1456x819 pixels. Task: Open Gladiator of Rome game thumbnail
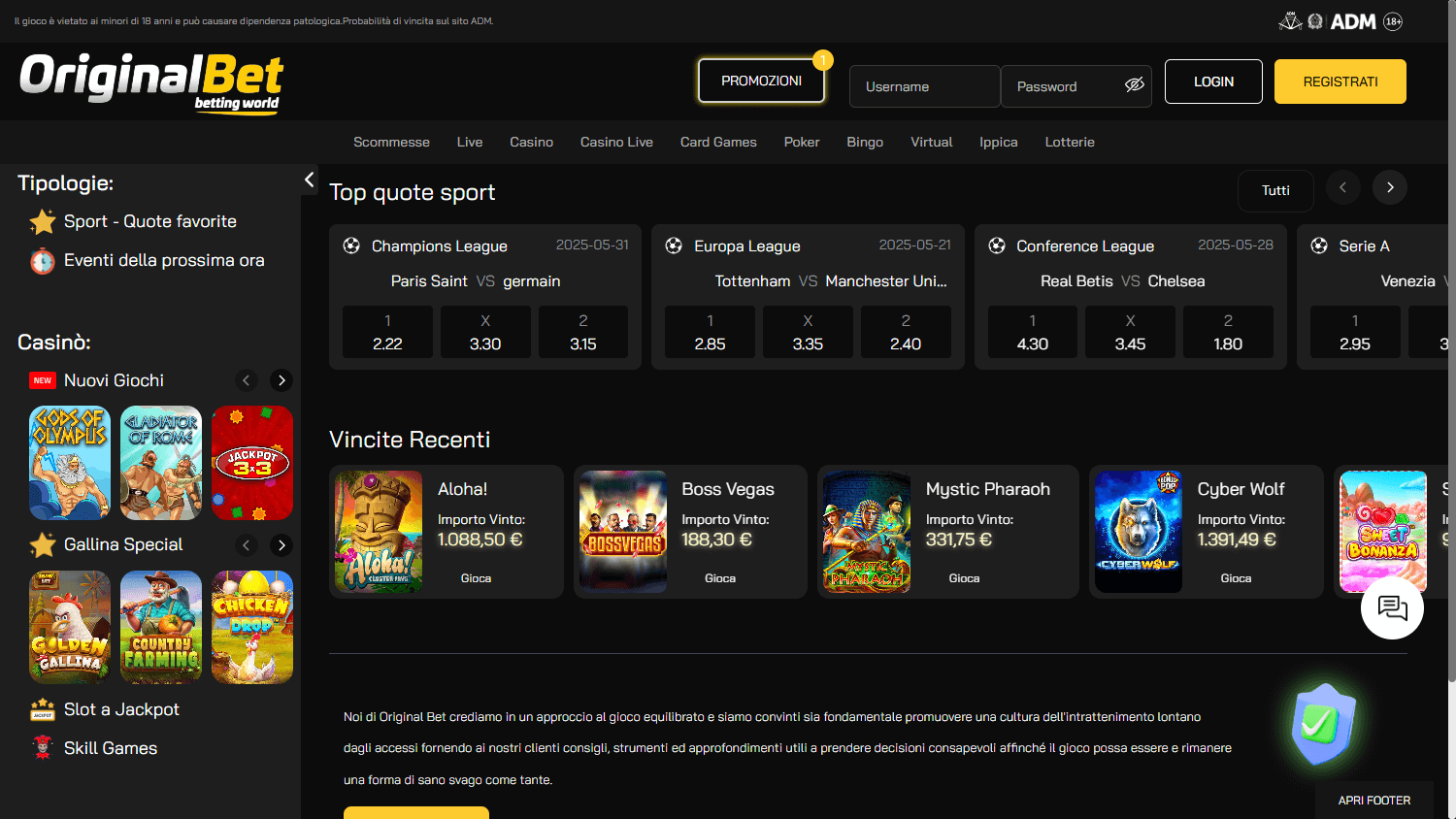[161, 463]
